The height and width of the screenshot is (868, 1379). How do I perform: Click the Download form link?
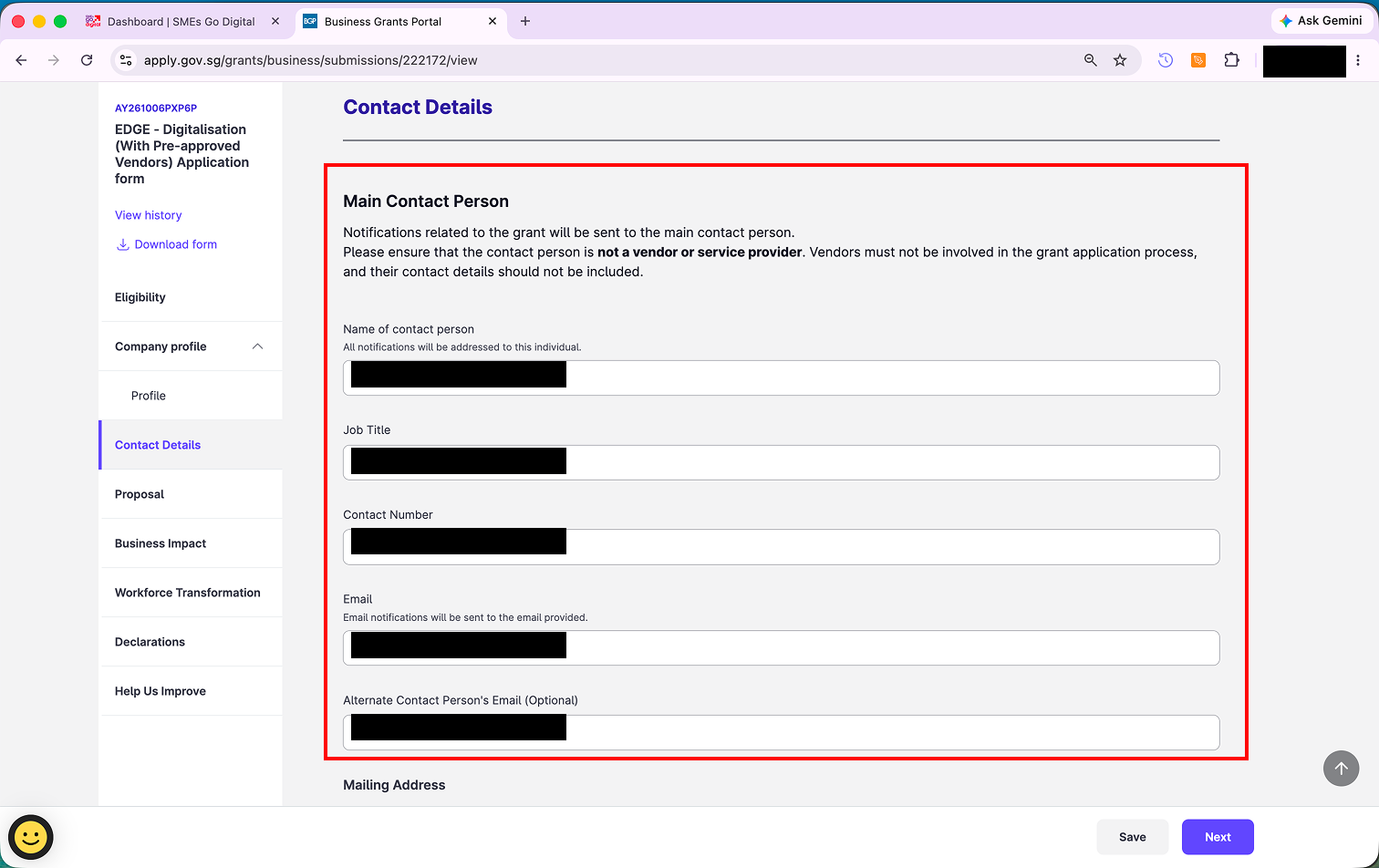pyautogui.click(x=166, y=244)
